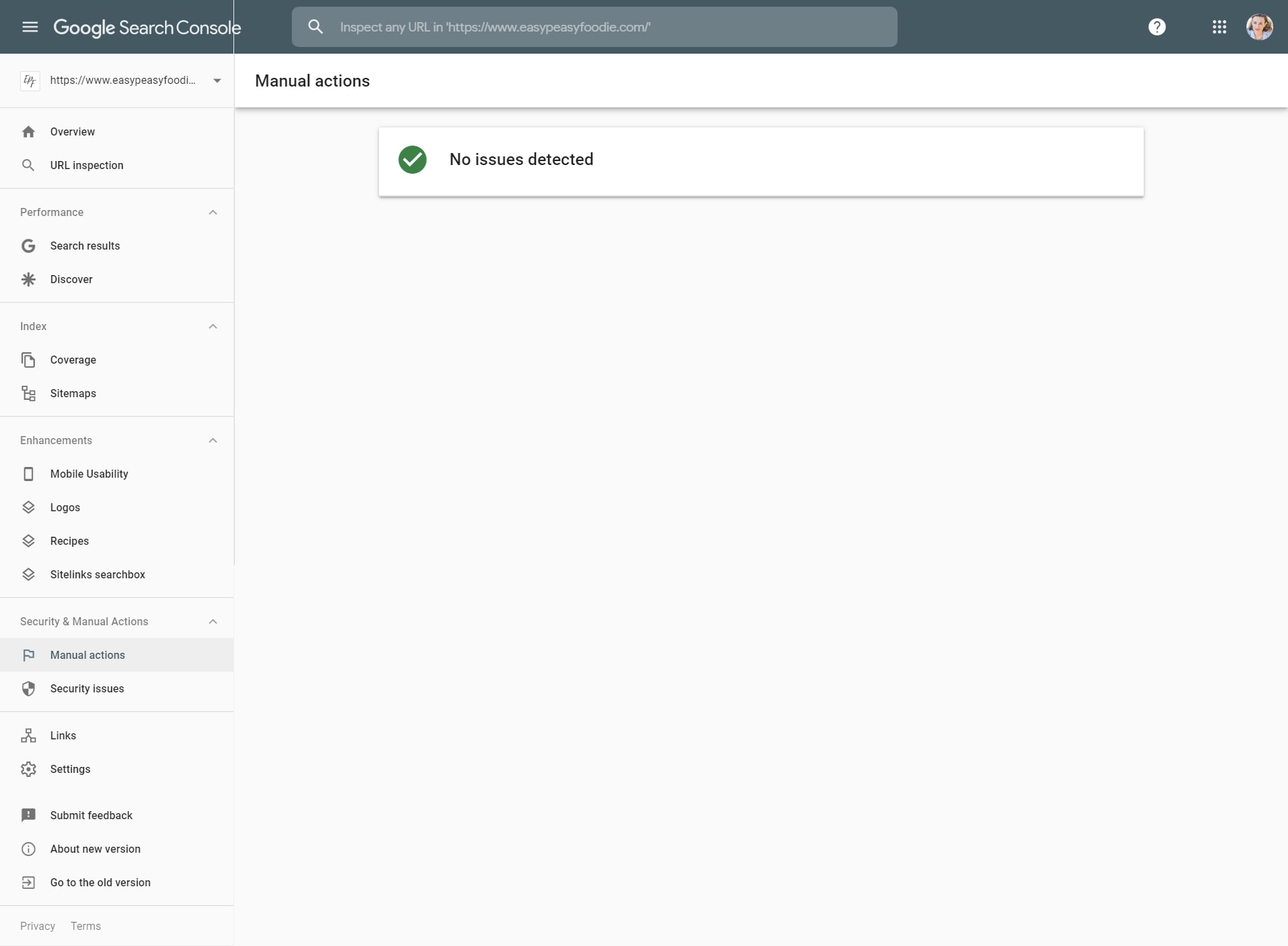Open Google apps grid icon

1219,27
